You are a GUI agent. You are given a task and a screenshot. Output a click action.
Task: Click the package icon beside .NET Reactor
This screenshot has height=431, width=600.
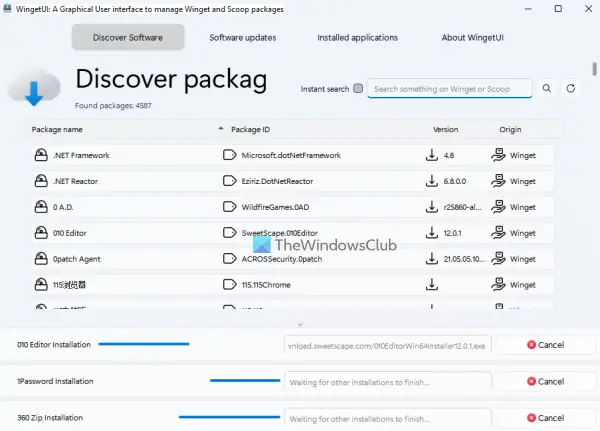click(x=41, y=181)
